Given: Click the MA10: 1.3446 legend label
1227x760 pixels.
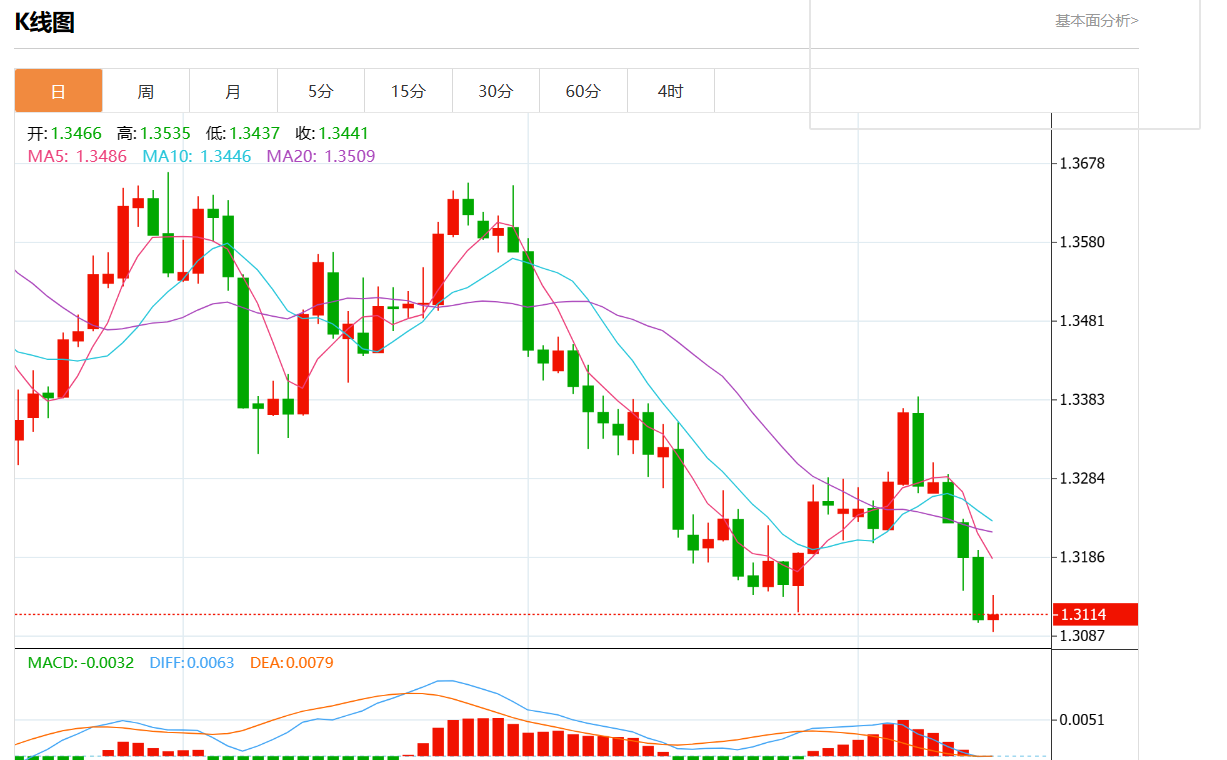Looking at the screenshot, I should [197, 156].
